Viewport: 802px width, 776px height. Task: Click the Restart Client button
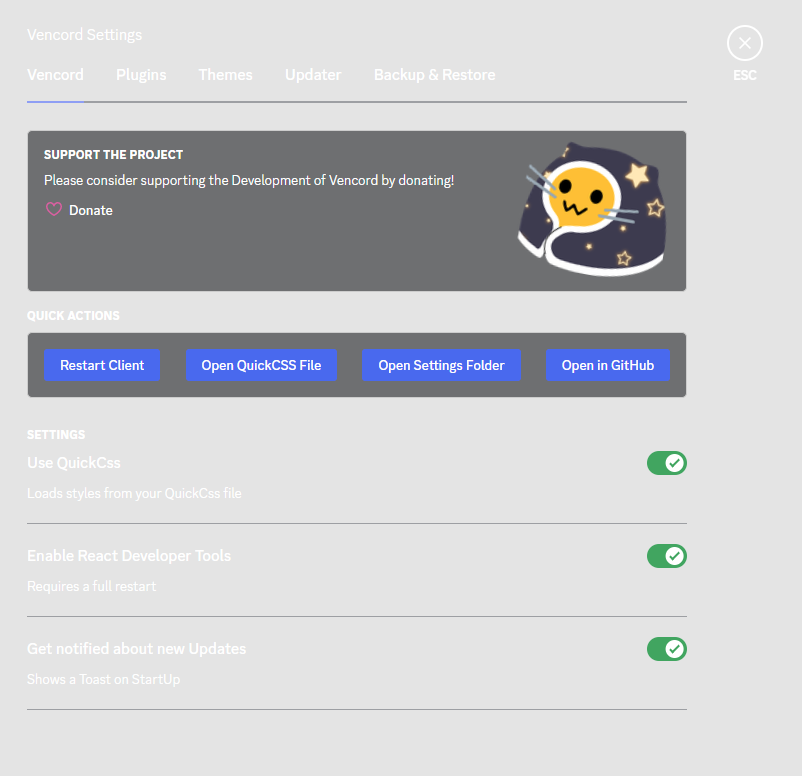(x=102, y=365)
